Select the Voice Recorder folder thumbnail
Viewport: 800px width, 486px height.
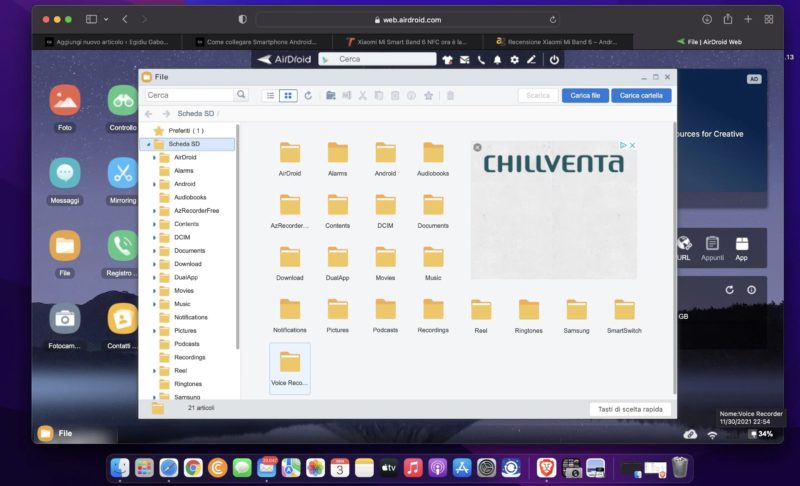(290, 367)
